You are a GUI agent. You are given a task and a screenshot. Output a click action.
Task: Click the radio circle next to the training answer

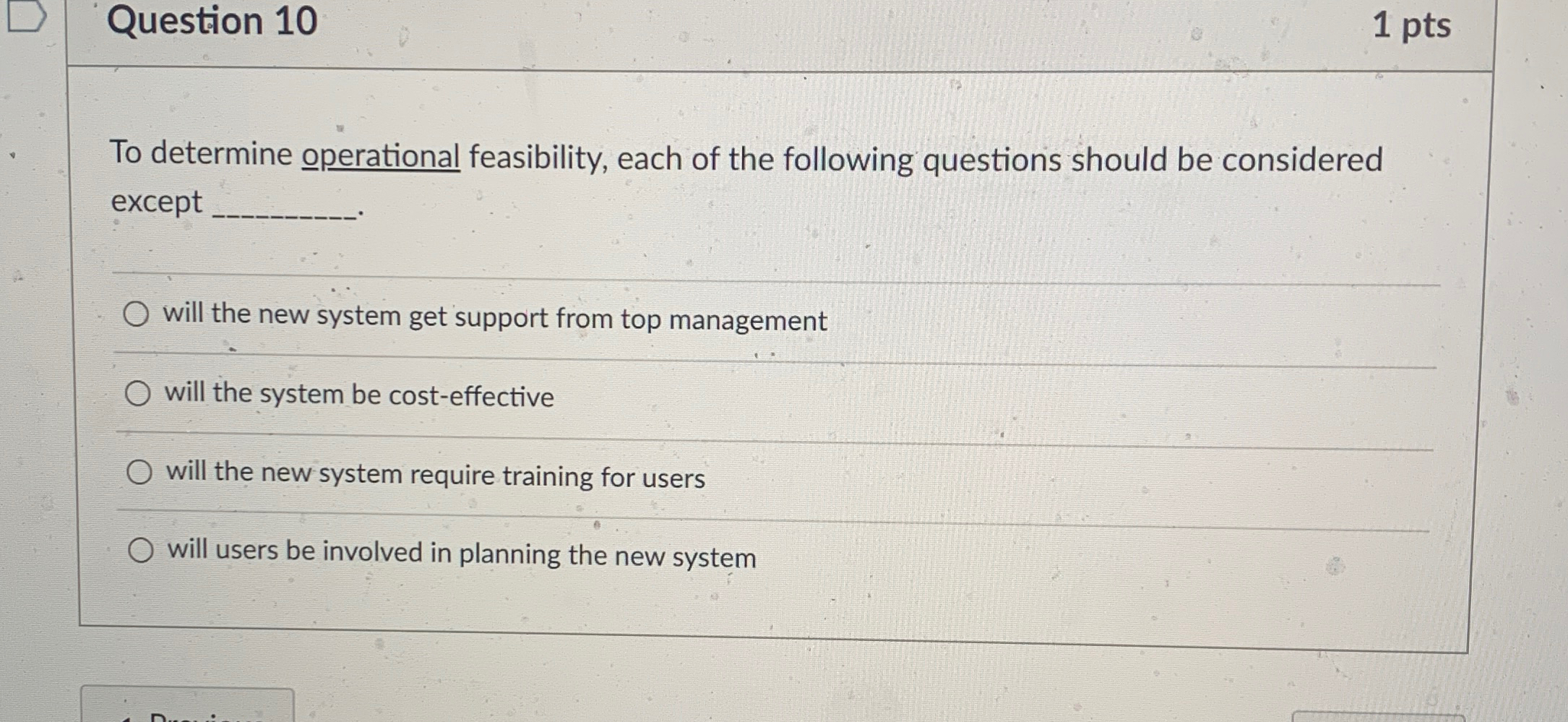tap(138, 473)
